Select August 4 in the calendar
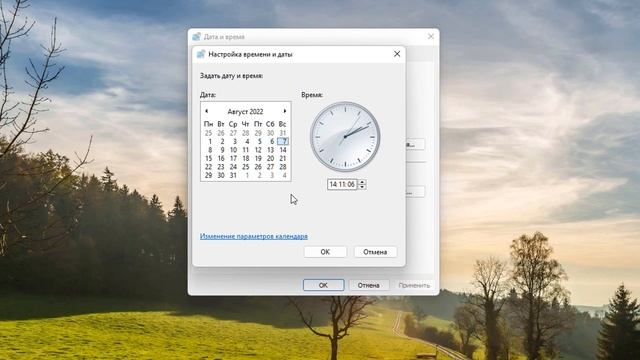The width and height of the screenshot is (640, 360). coord(247,141)
